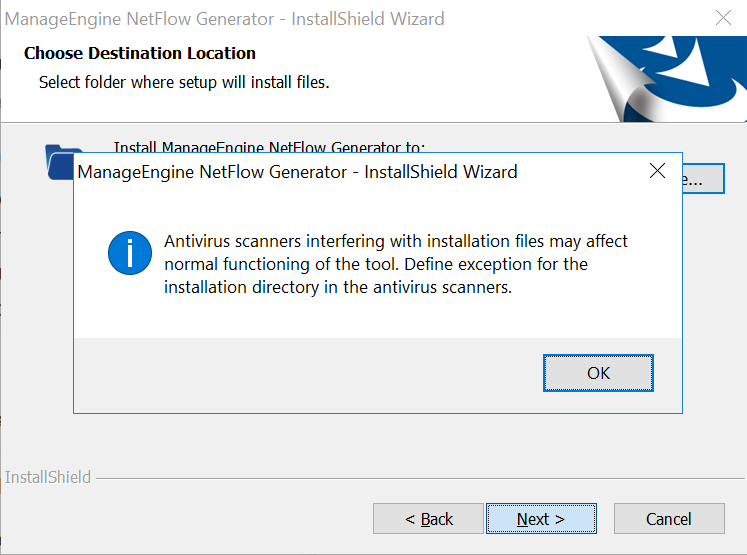This screenshot has width=747, height=555.
Task: Click the antivirus scanners warning message
Action: [x=396, y=264]
